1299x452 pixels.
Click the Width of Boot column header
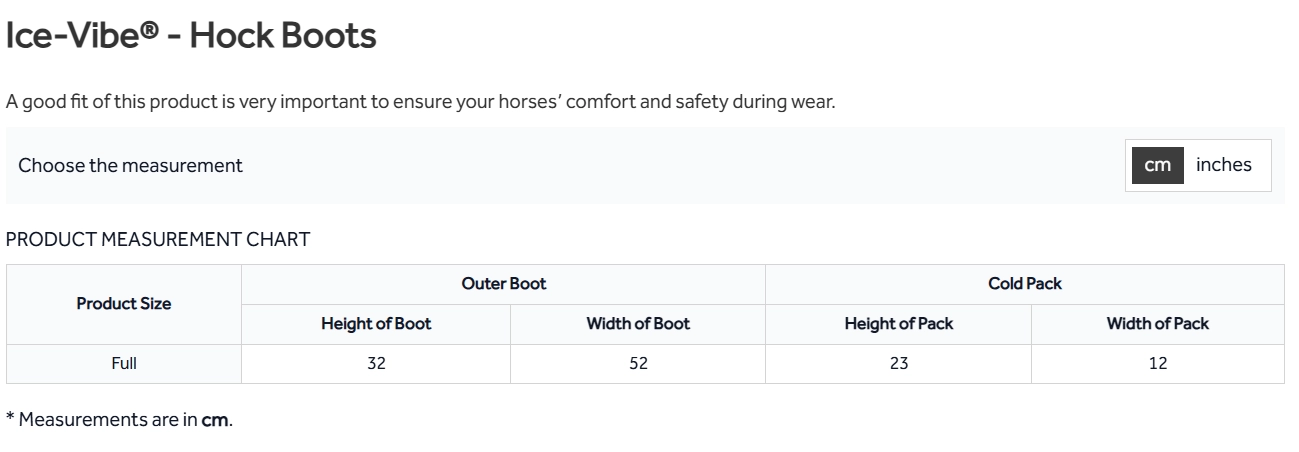click(x=638, y=324)
